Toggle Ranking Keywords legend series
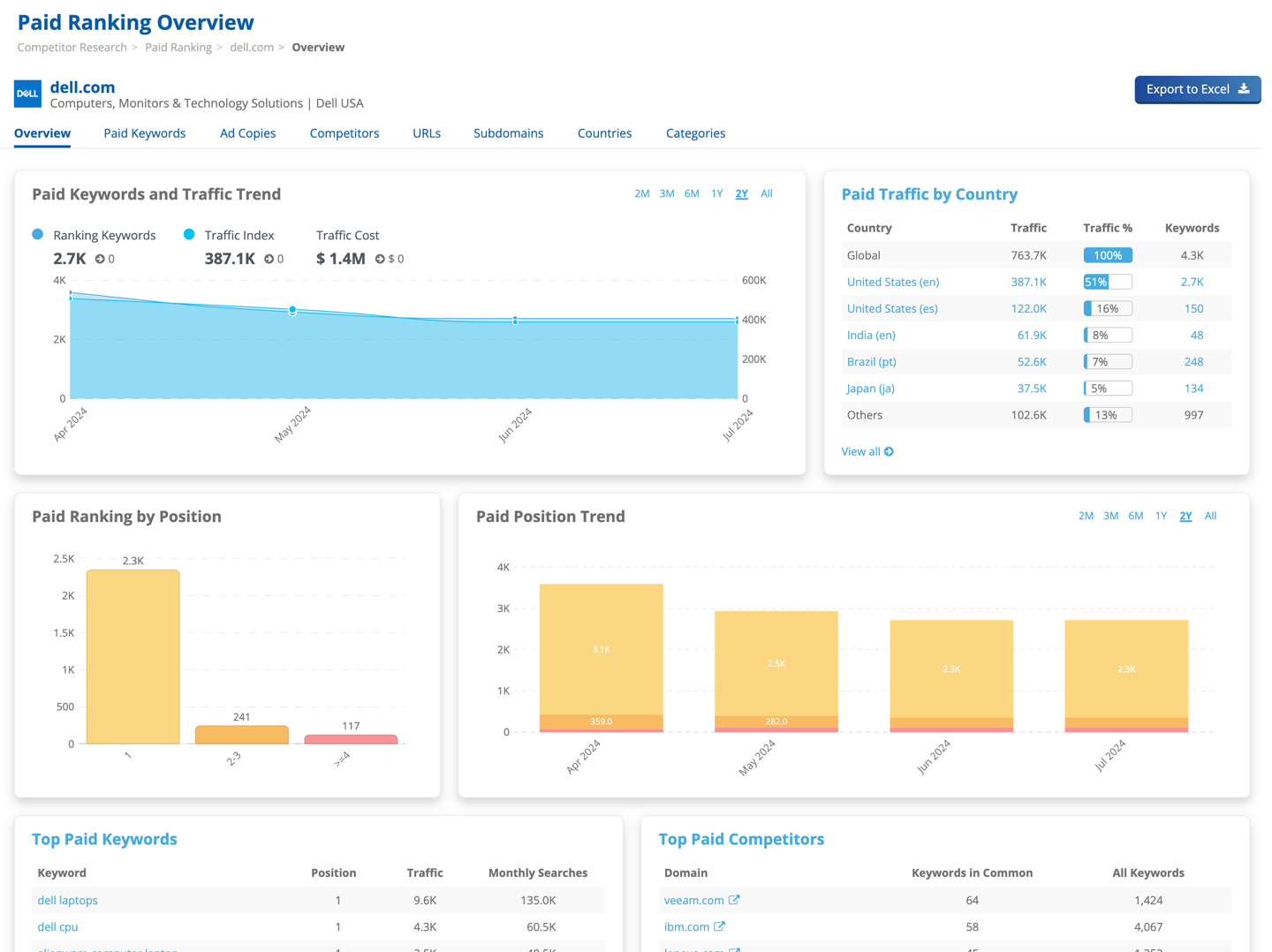Image resolution: width=1272 pixels, height=952 pixels. coord(94,235)
